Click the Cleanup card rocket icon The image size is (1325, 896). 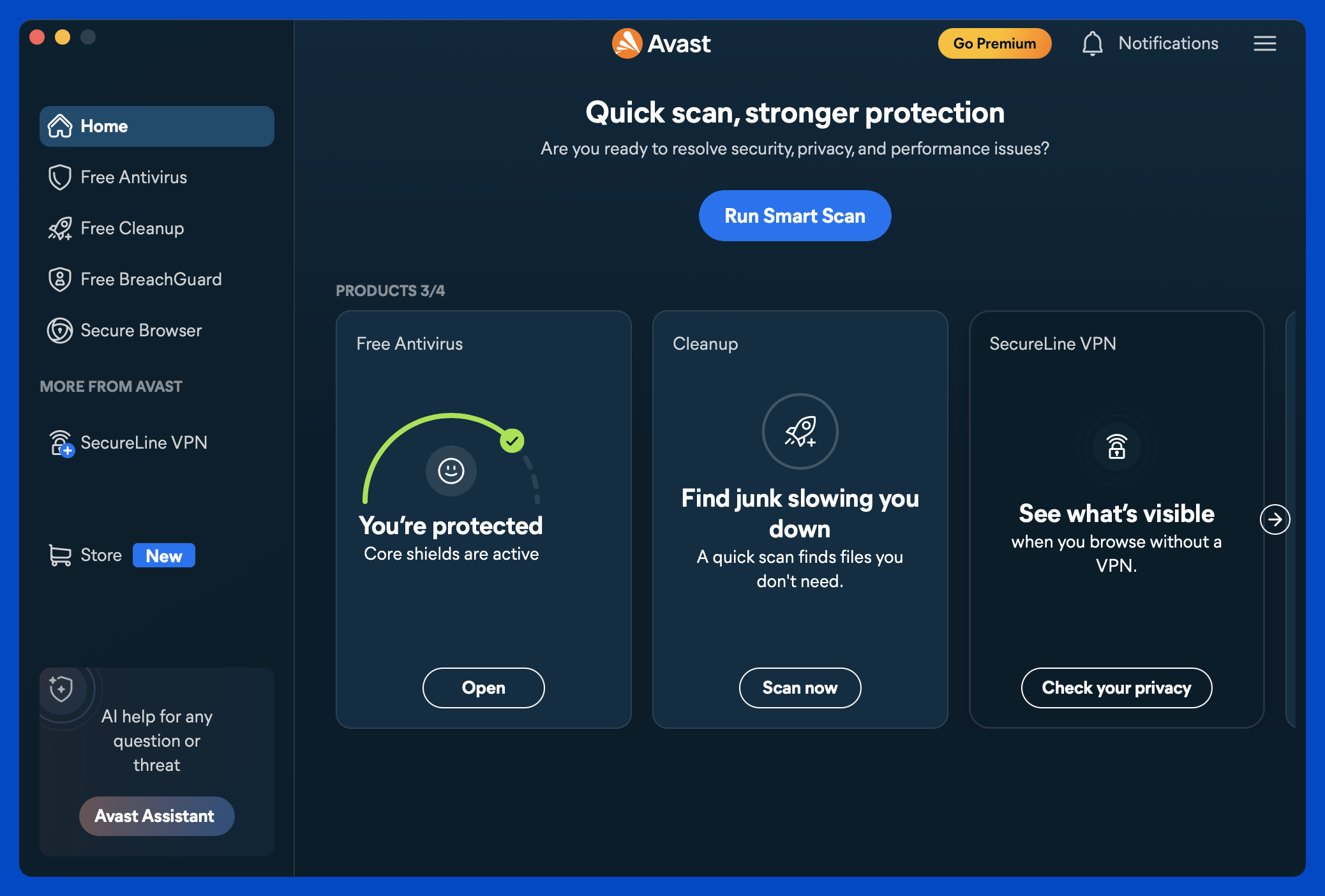click(800, 431)
